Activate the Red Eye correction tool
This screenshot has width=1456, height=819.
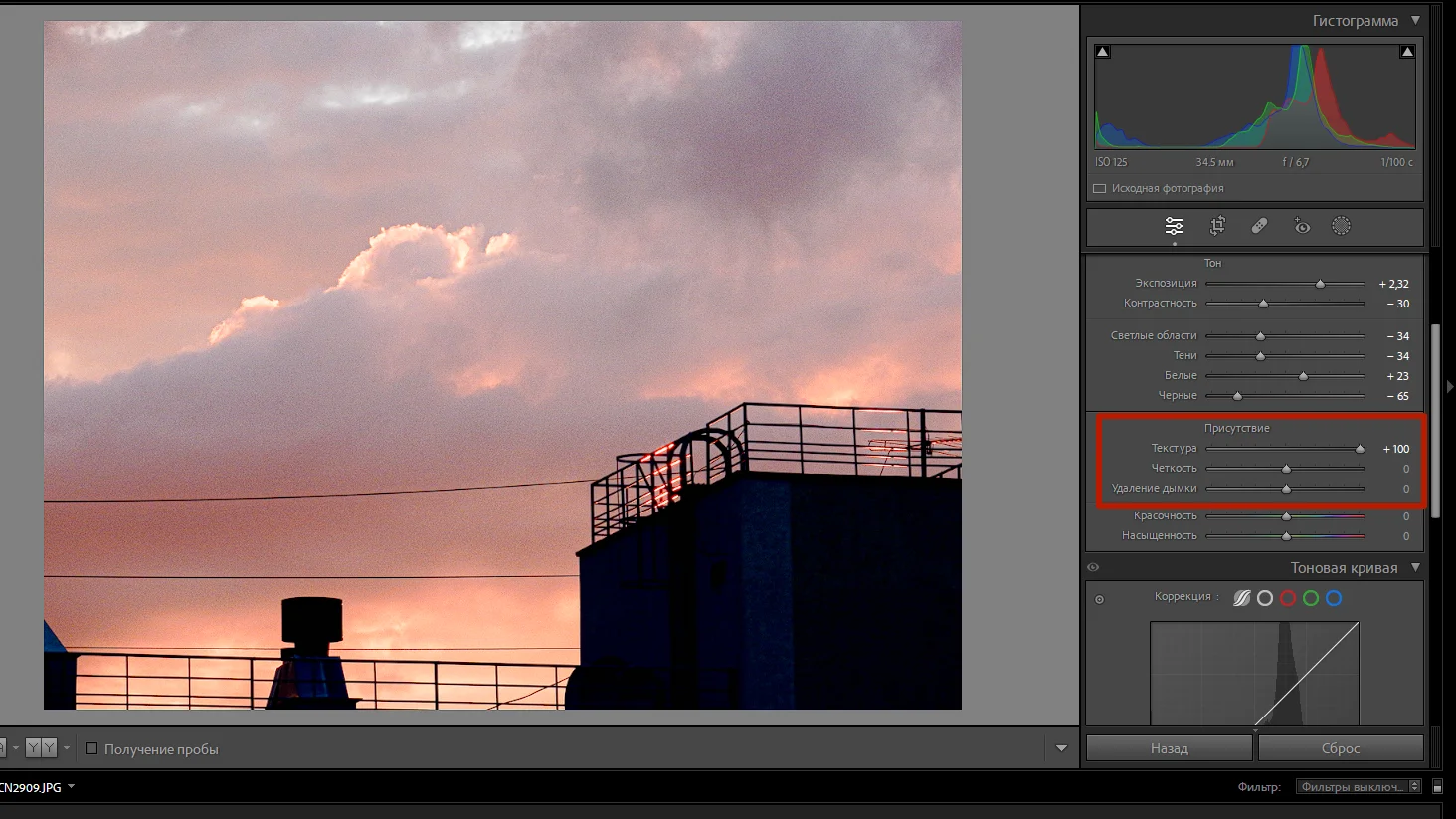point(1301,226)
